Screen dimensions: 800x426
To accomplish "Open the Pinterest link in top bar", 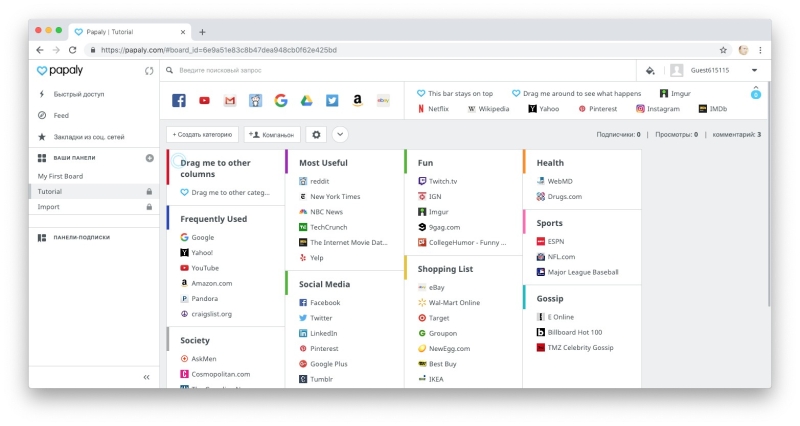I will (597, 109).
